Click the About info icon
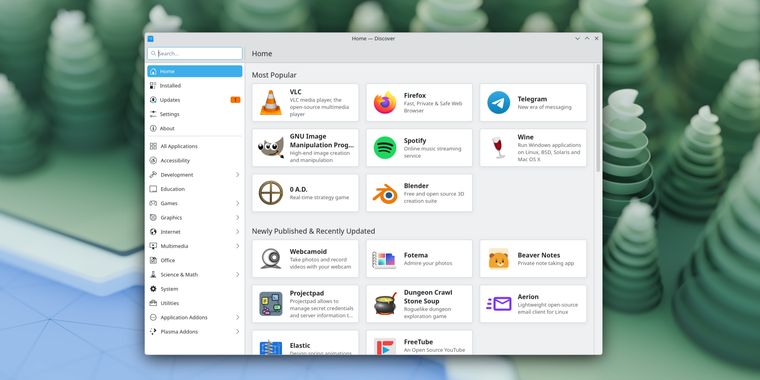 tap(153, 128)
